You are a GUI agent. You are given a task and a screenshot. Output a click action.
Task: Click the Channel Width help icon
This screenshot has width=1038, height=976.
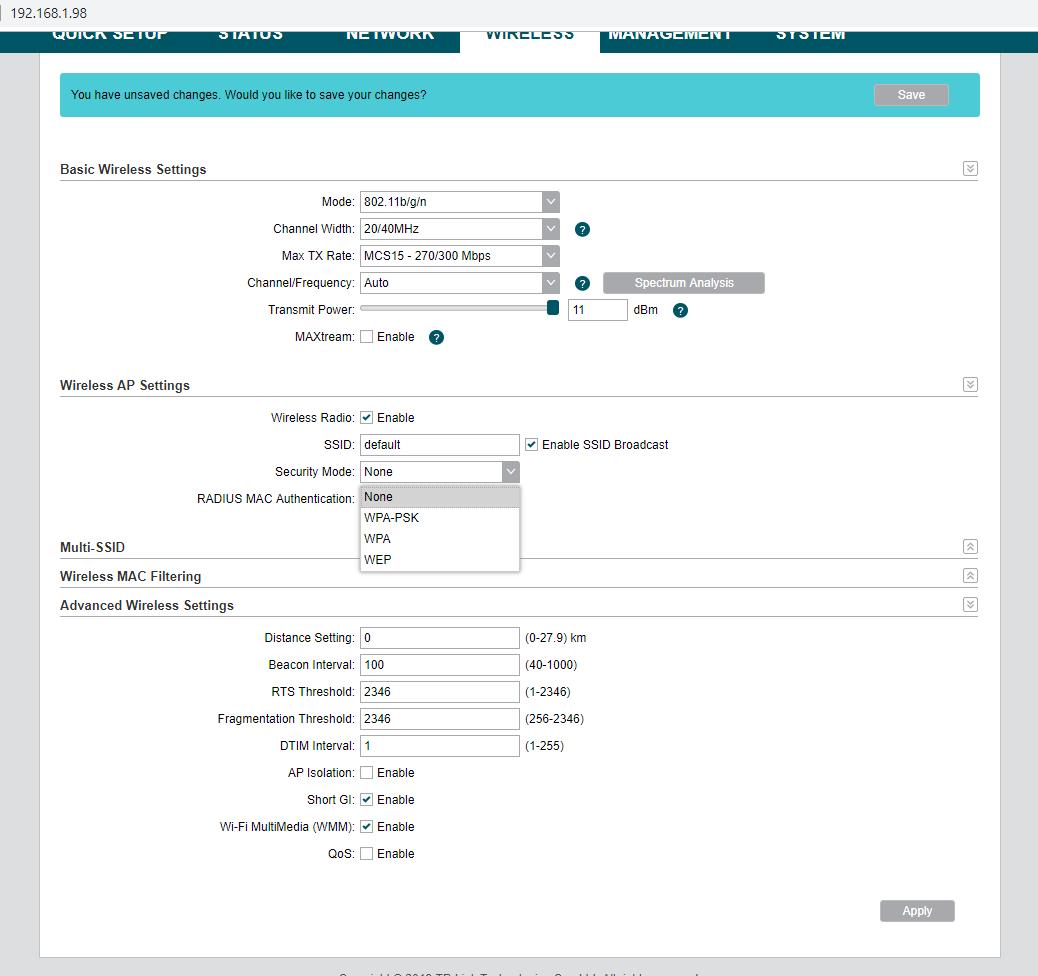pyautogui.click(x=583, y=229)
